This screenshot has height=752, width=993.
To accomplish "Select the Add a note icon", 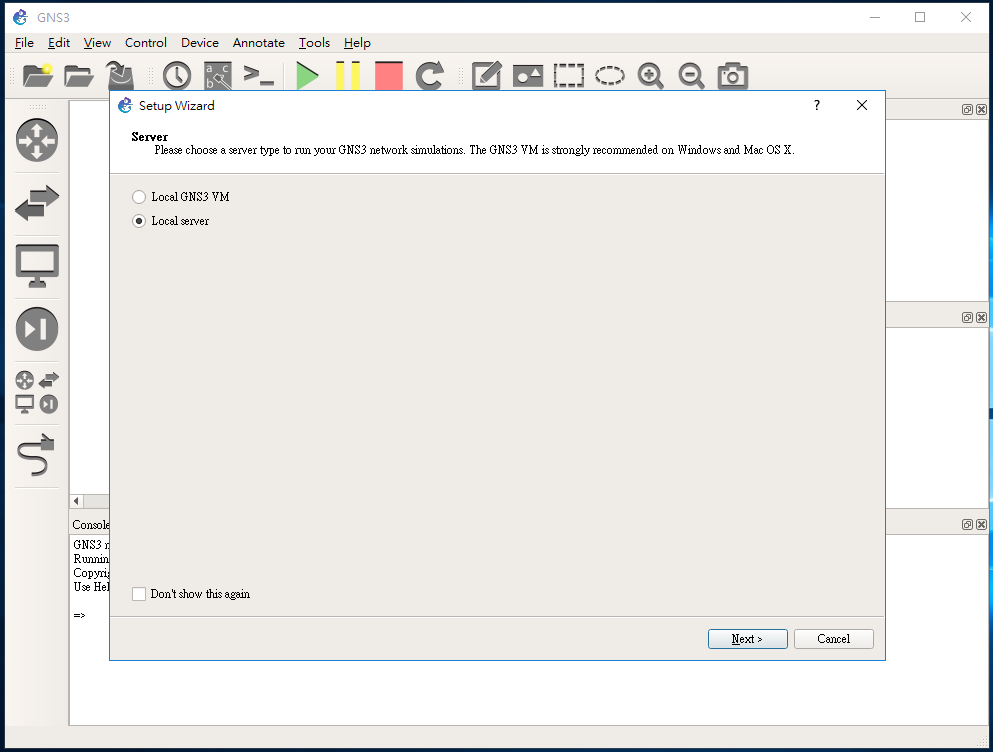I will (x=487, y=75).
